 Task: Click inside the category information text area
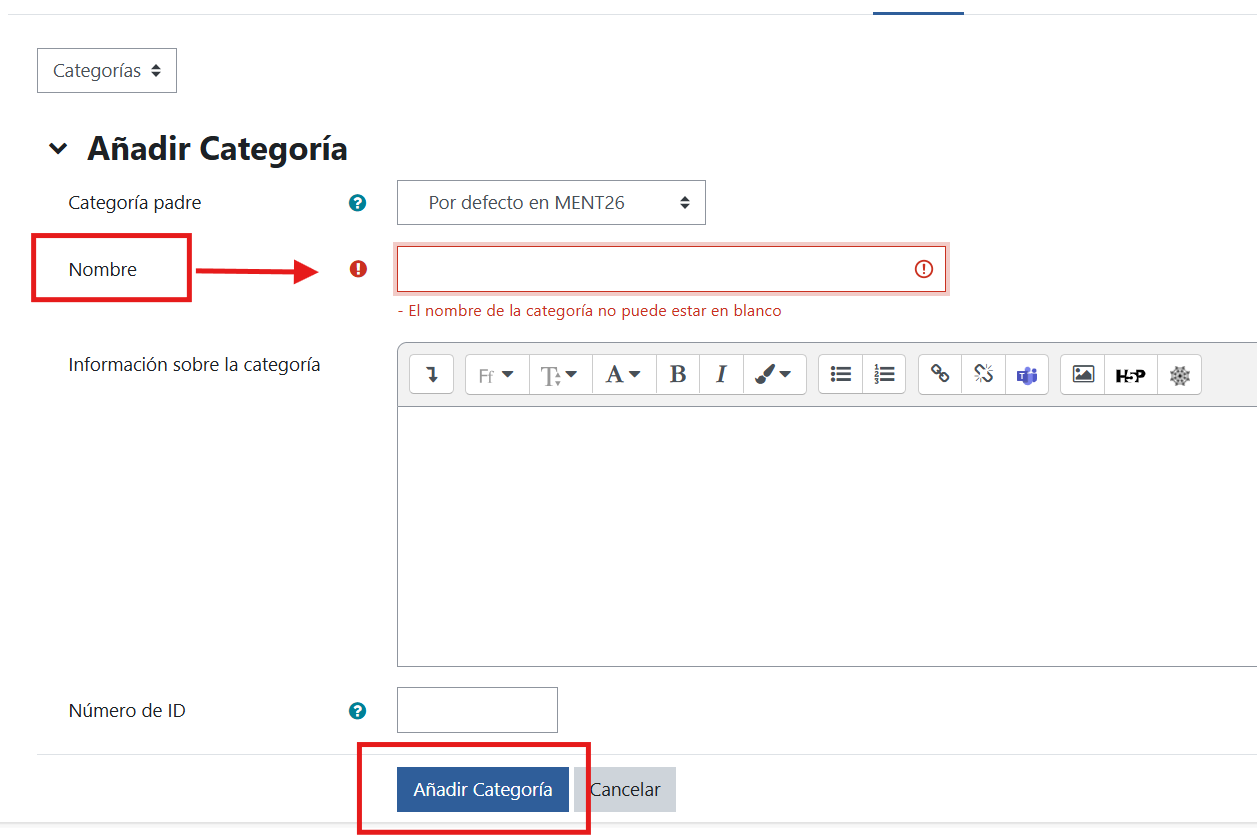(x=827, y=536)
